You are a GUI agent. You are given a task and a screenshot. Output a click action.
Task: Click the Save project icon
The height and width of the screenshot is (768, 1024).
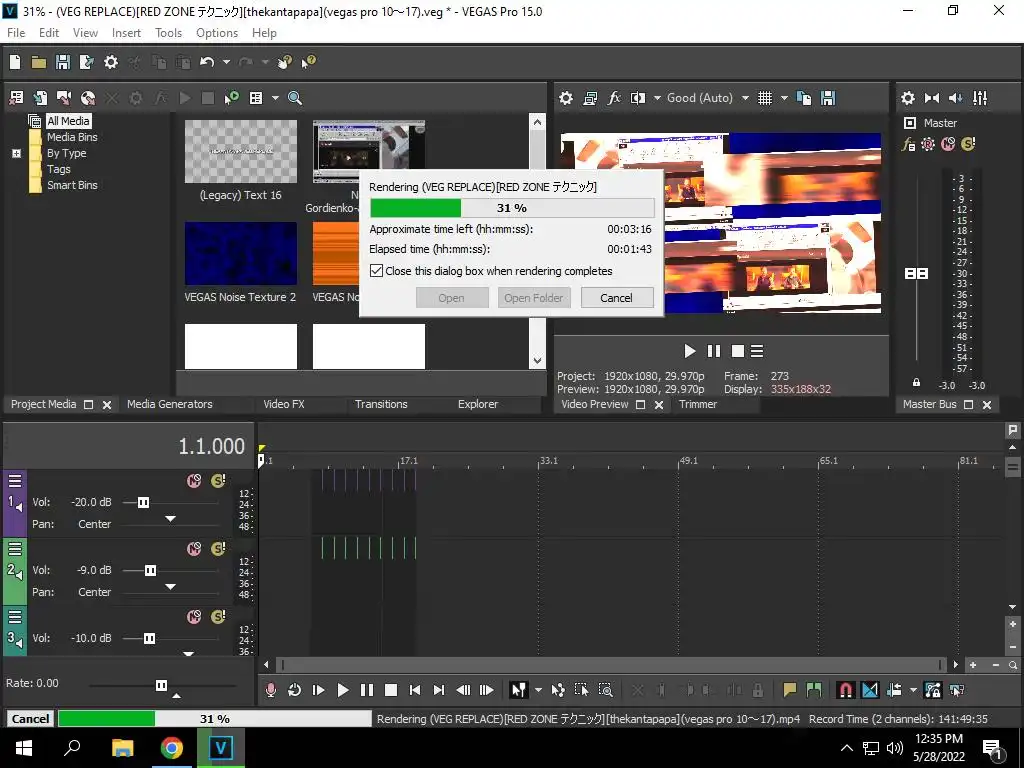(63, 62)
